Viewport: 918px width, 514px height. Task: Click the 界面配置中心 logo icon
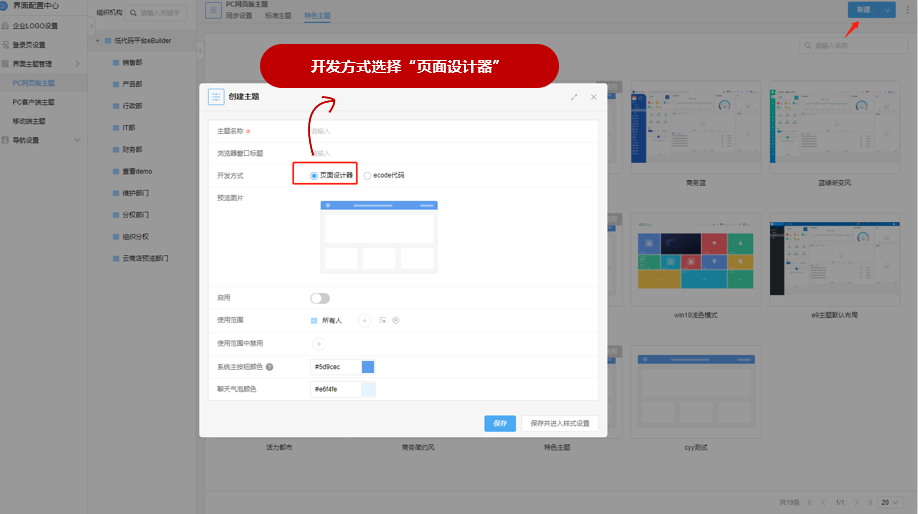tap(4, 6)
